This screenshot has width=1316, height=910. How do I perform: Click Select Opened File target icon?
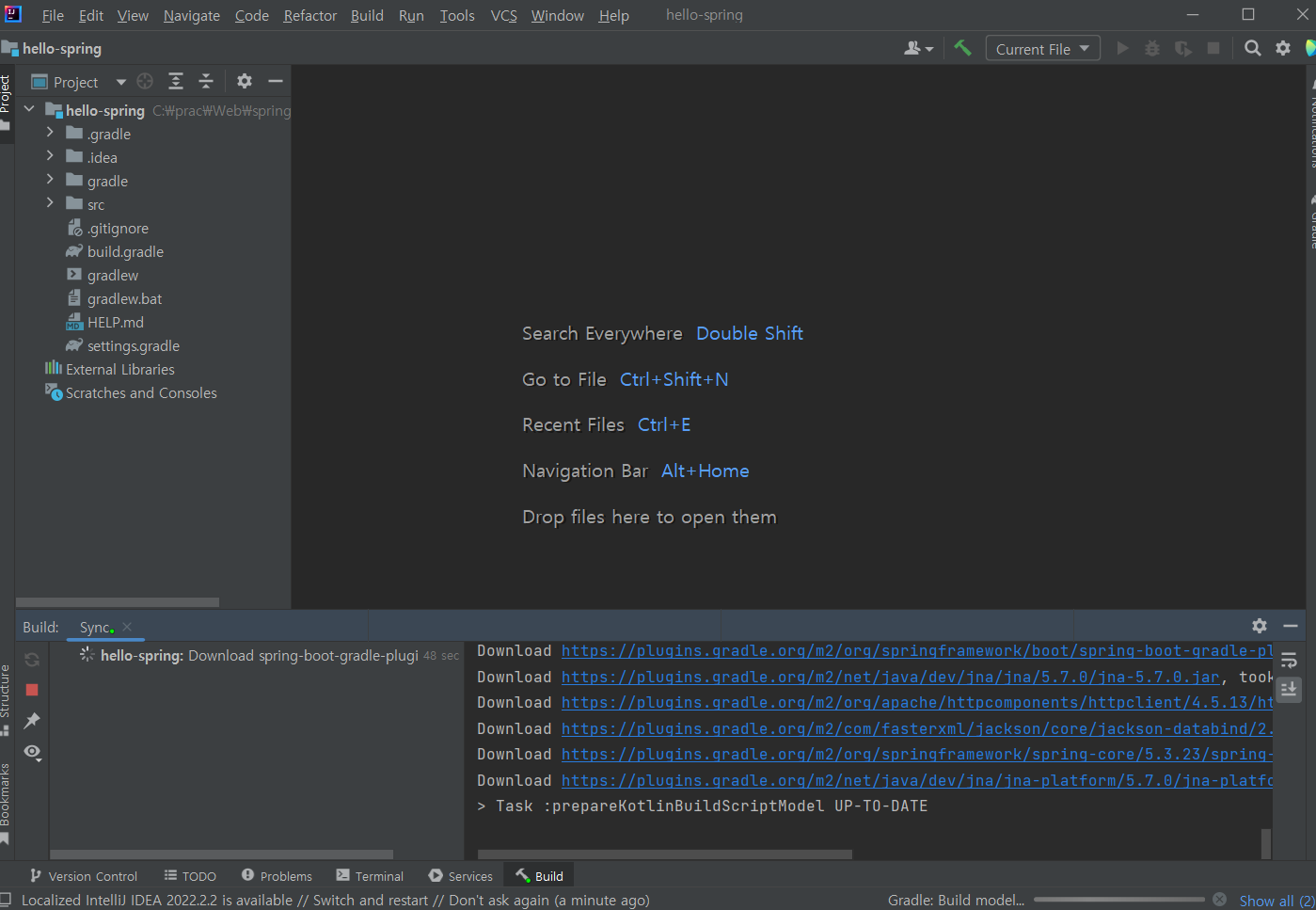145,81
